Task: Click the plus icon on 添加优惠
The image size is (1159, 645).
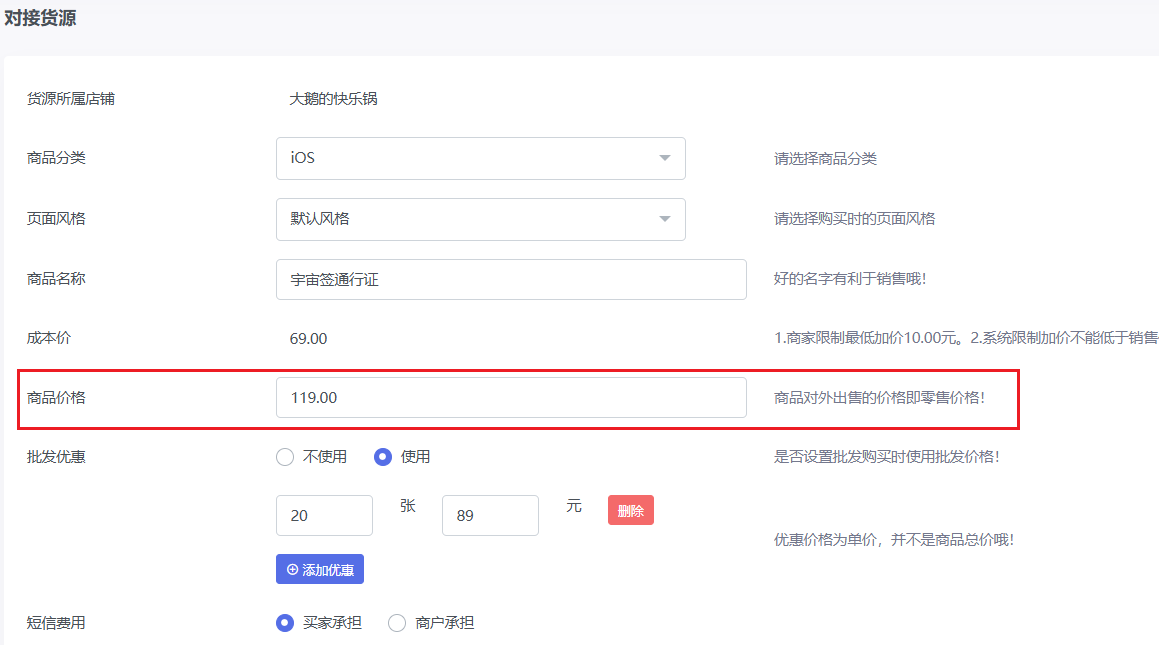Action: pyautogui.click(x=293, y=569)
